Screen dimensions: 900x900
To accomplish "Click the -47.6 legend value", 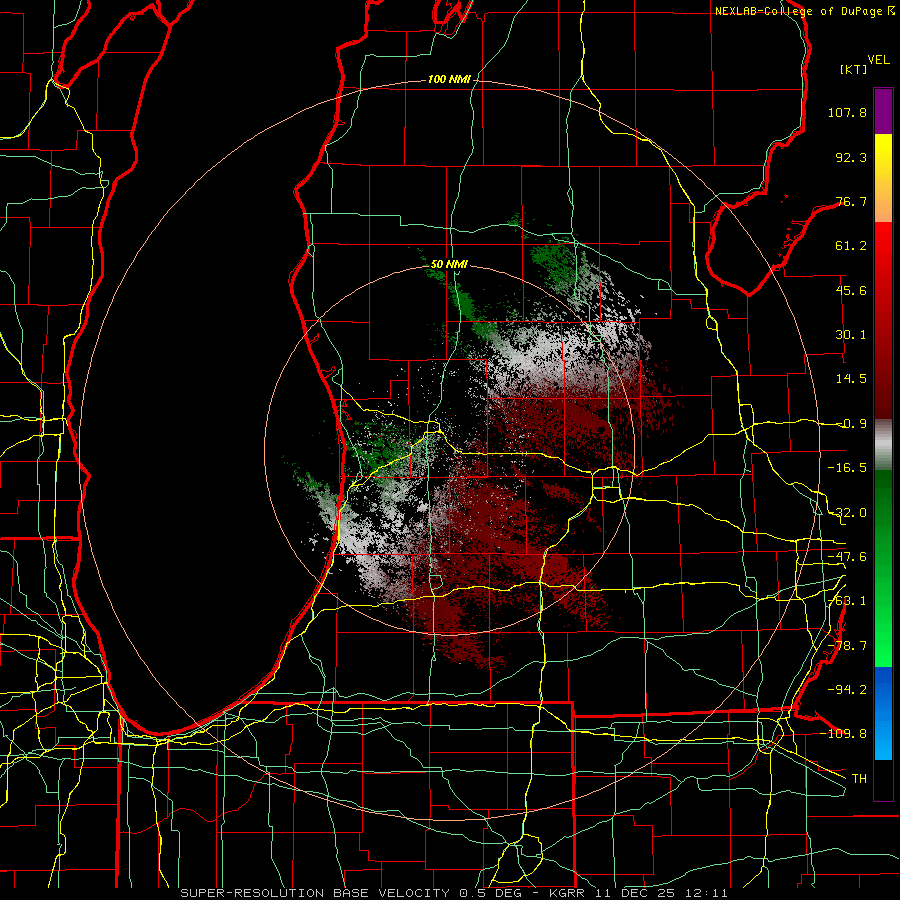I will (847, 557).
